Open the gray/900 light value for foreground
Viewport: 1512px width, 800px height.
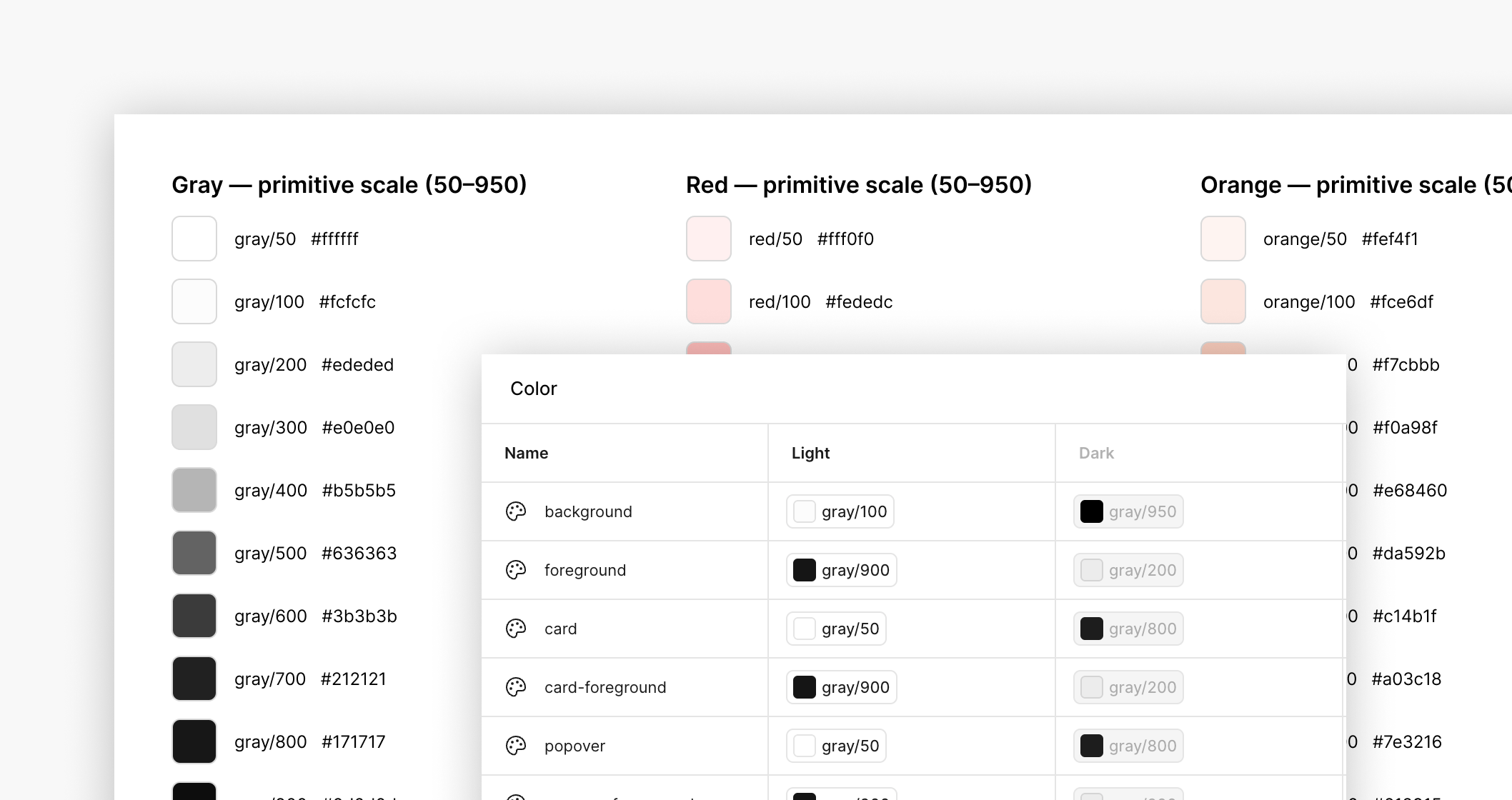(842, 570)
